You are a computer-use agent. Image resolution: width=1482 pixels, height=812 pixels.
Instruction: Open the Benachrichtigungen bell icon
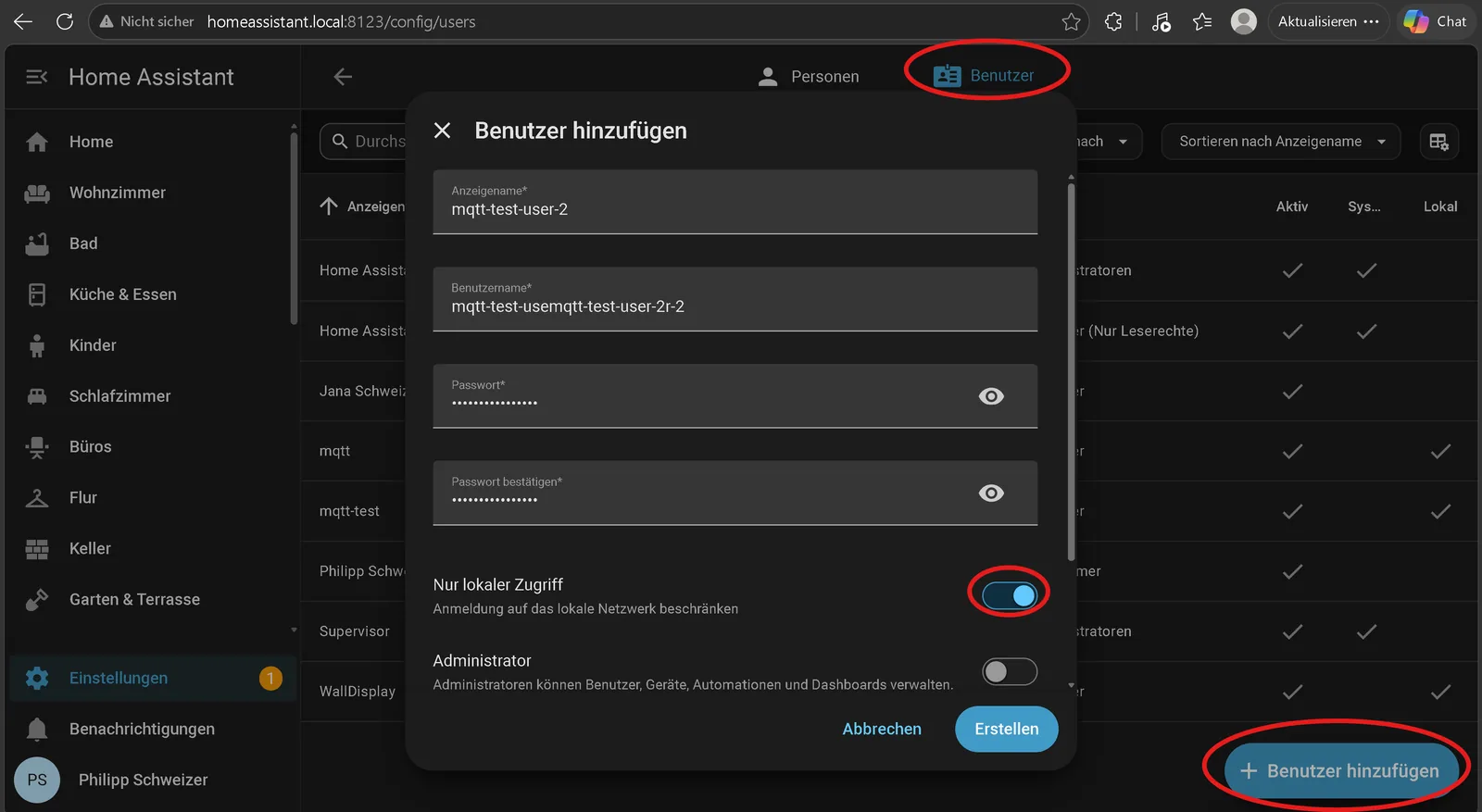[x=37, y=729]
